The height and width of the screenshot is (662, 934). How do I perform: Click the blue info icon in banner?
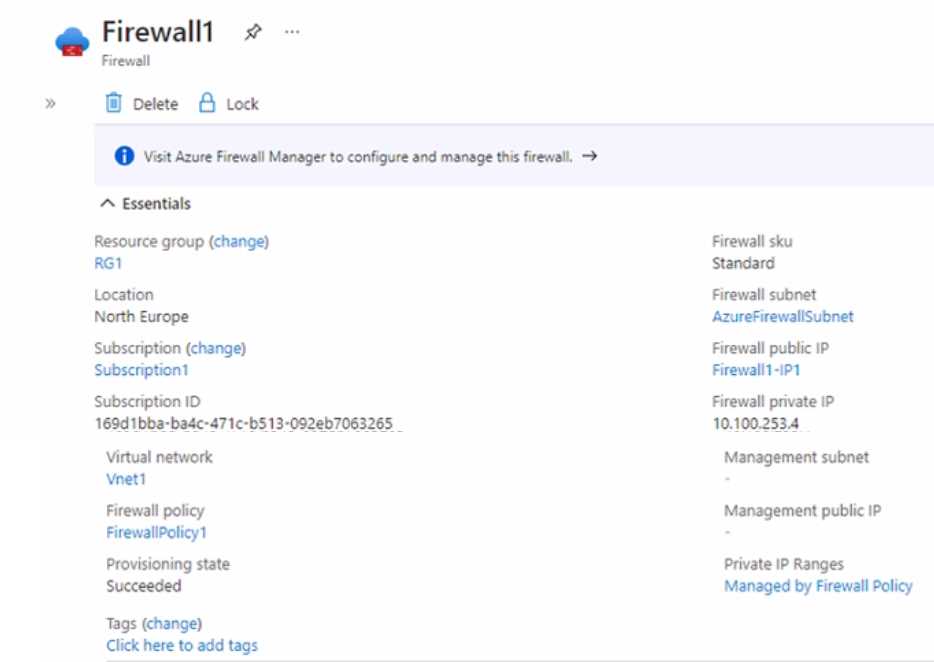pyautogui.click(x=124, y=156)
